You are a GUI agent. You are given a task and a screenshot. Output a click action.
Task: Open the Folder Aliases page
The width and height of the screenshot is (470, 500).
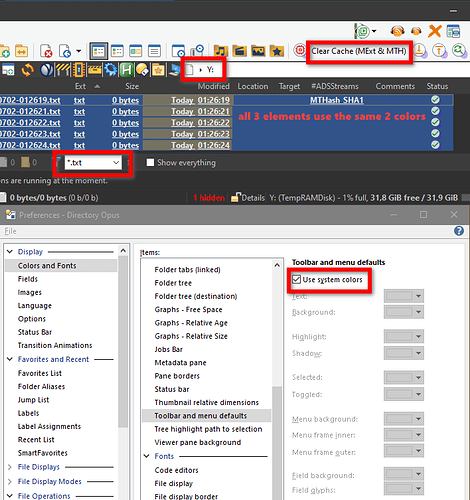coord(41,386)
